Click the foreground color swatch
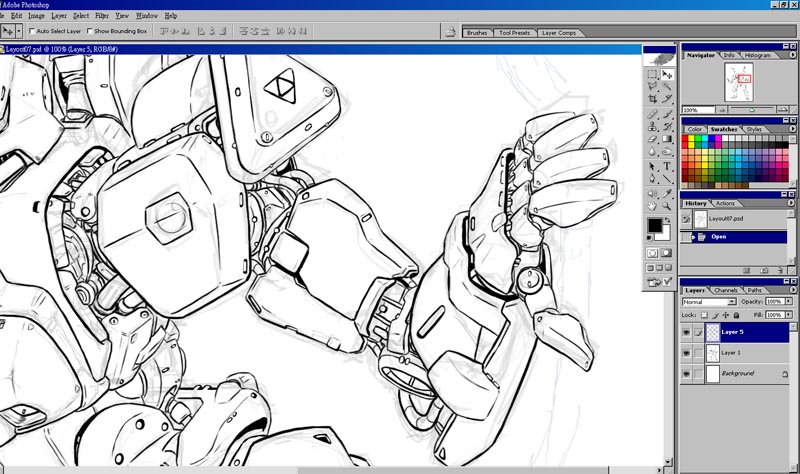800x474 pixels. [655, 225]
